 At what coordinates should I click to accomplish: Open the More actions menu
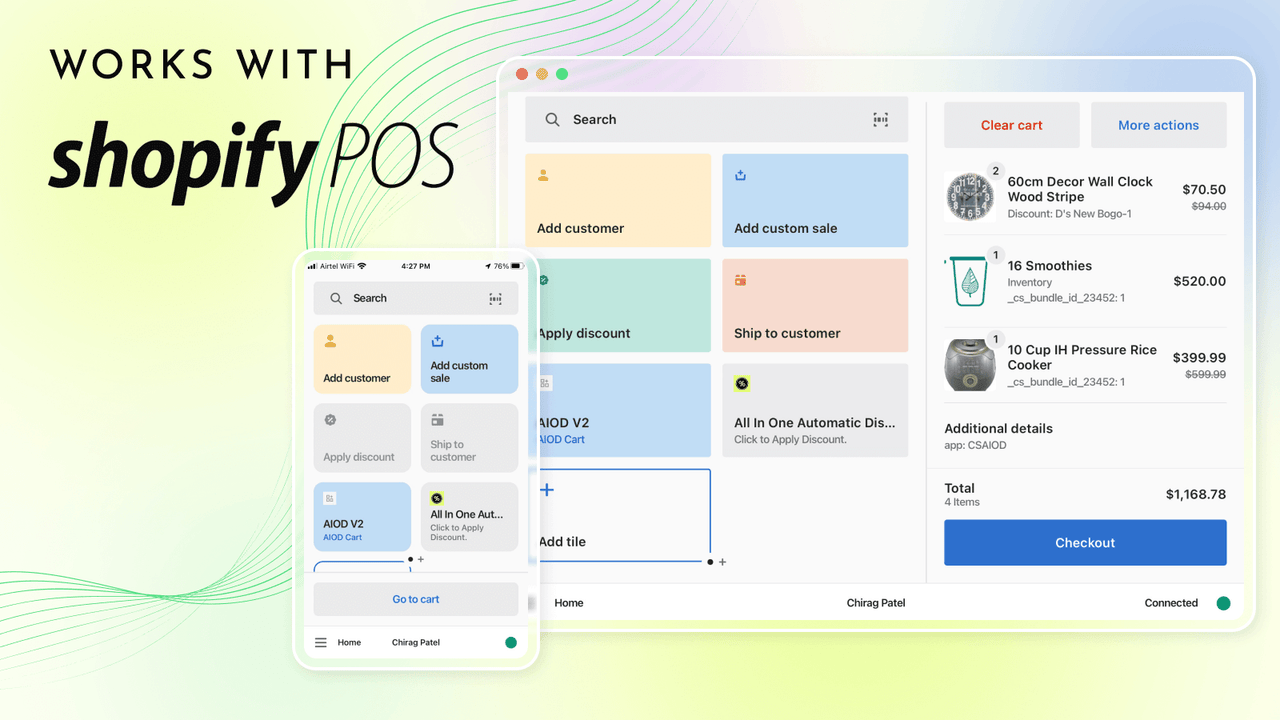coord(1158,124)
